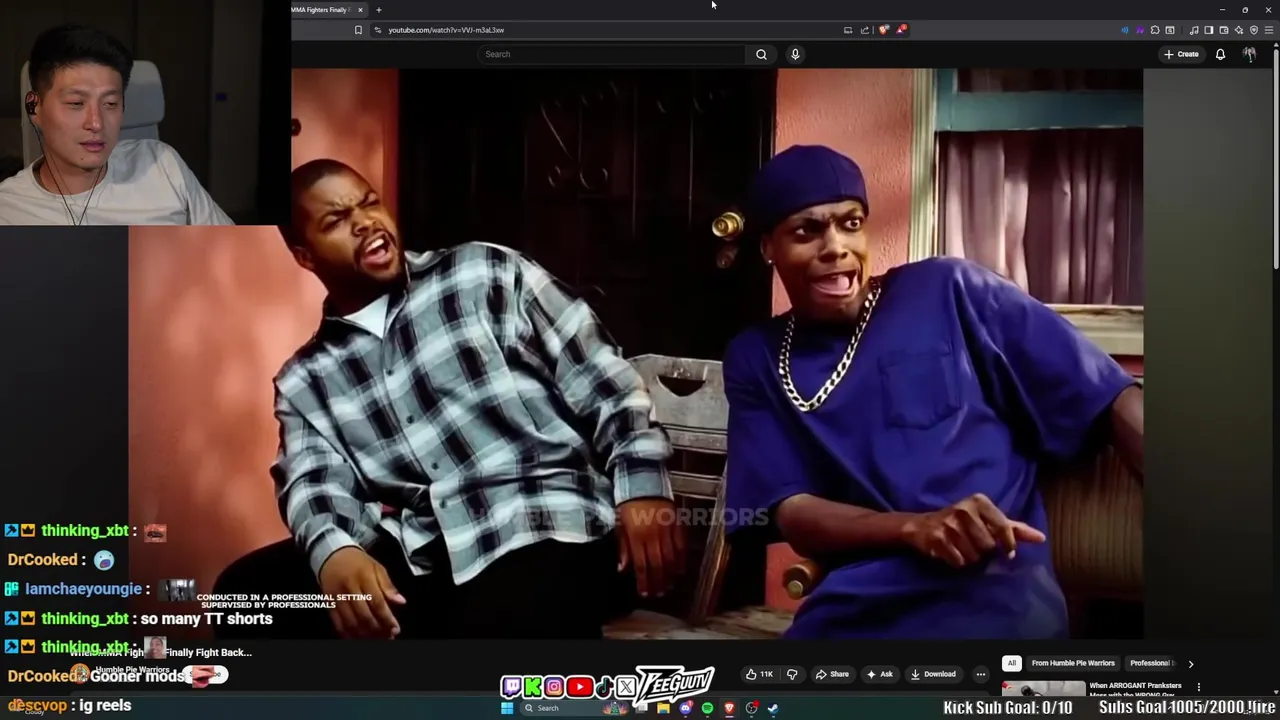Open Brave browser from the taskbar
The width and height of the screenshot is (1280, 720).
[x=729, y=708]
